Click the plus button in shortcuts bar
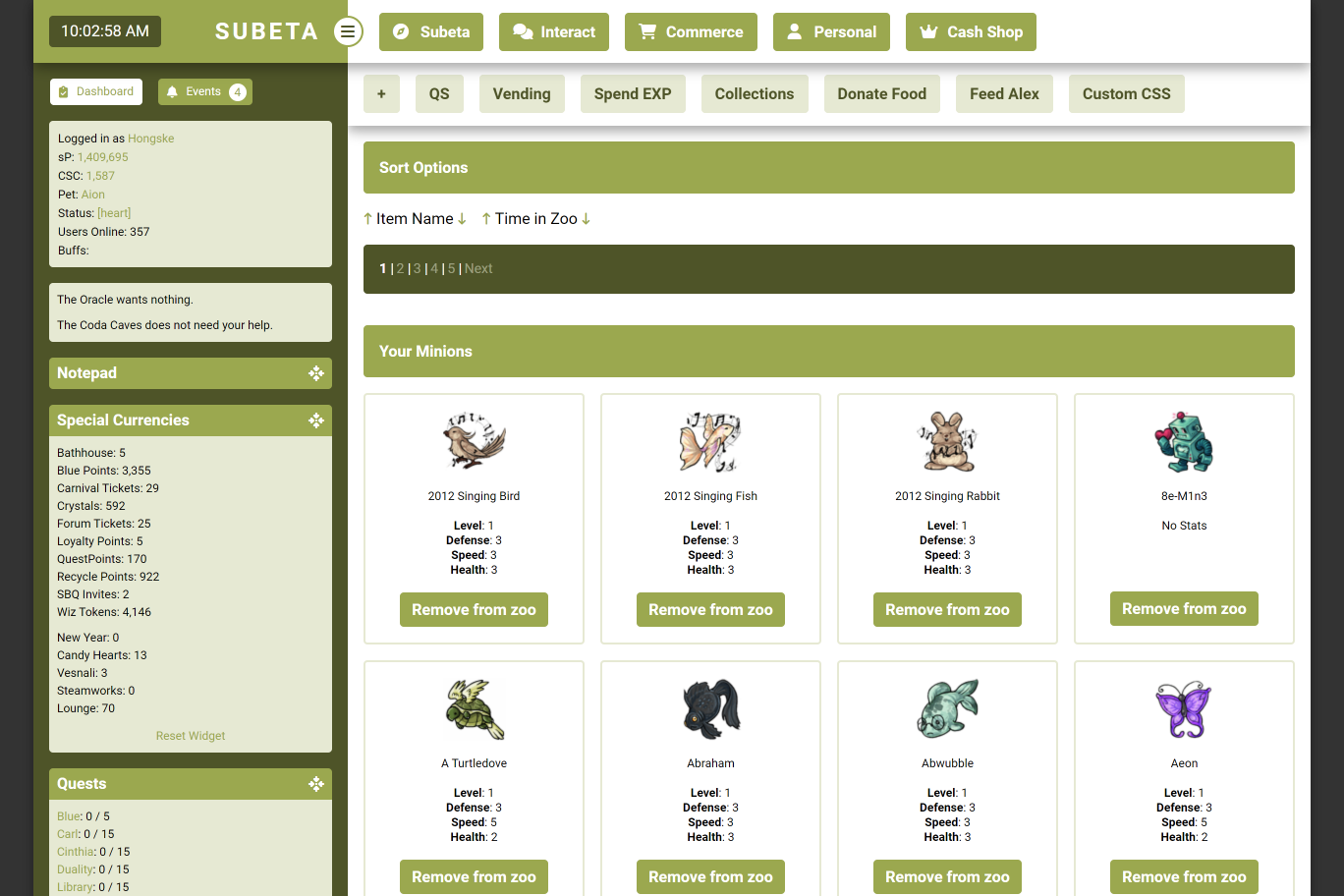1344x896 pixels. point(381,94)
